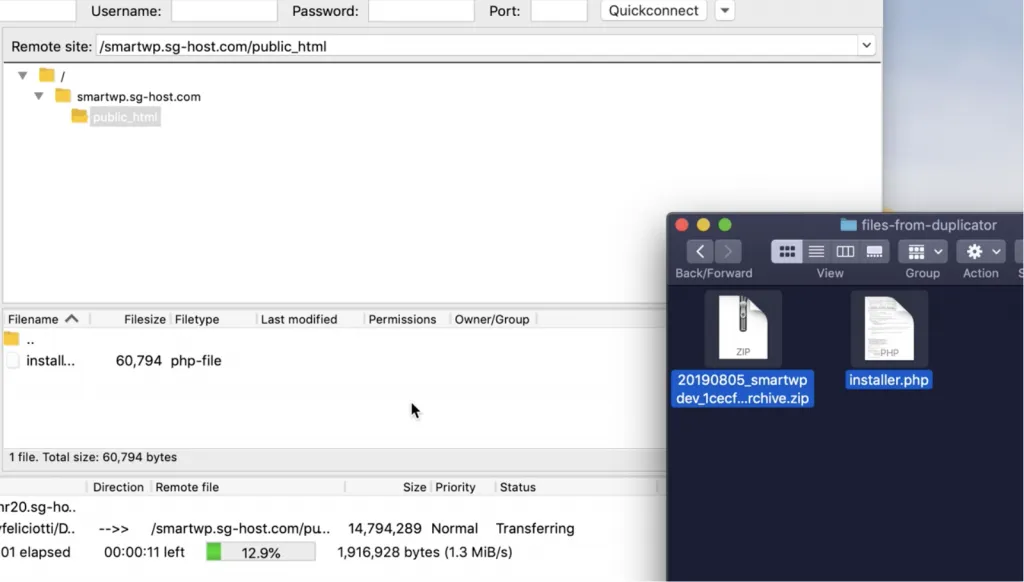
Task: Click the Quickconnect button
Action: tap(652, 11)
